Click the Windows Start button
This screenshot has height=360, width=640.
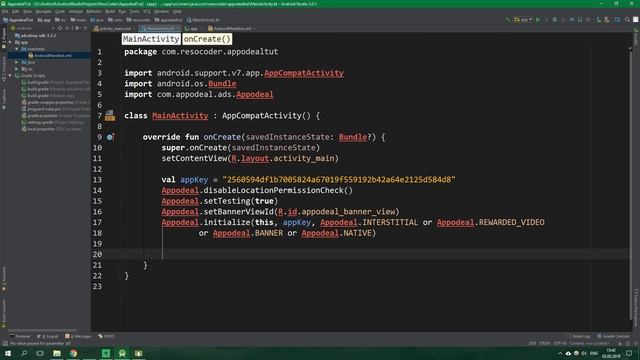tap(8, 353)
